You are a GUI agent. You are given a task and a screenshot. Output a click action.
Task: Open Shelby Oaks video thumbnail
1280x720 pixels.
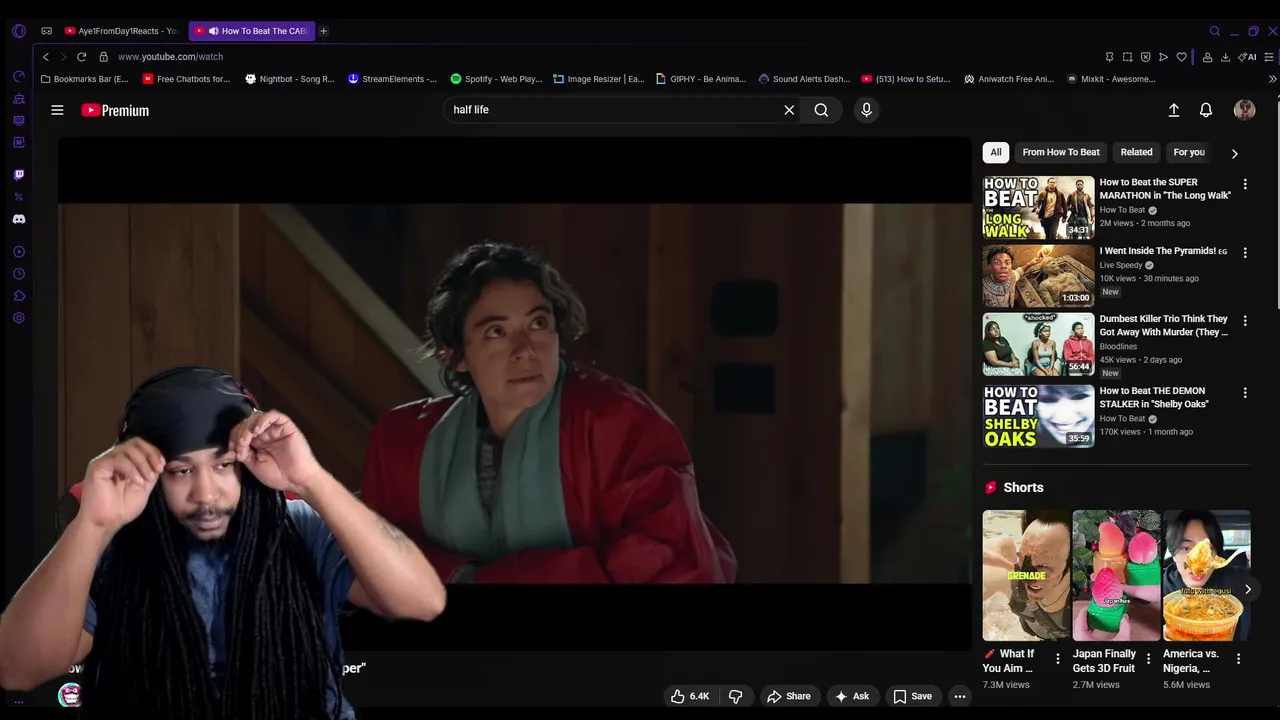[1038, 416]
